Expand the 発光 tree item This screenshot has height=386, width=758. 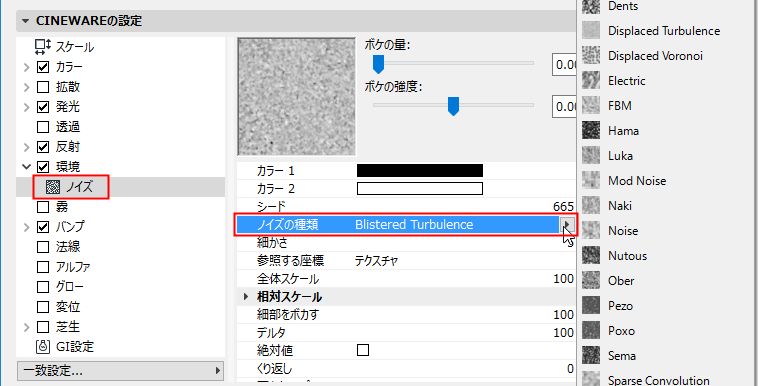tap(27, 107)
